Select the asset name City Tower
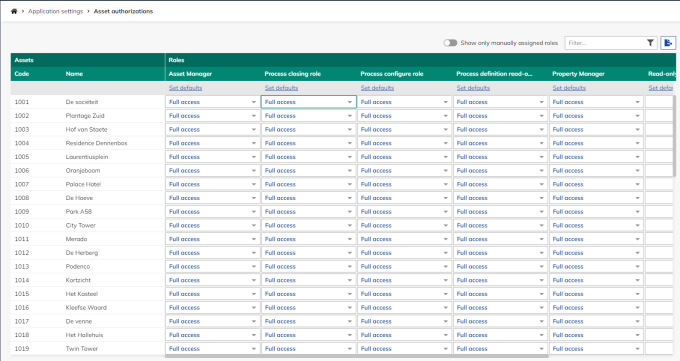This screenshot has width=680, height=361. coord(80,225)
